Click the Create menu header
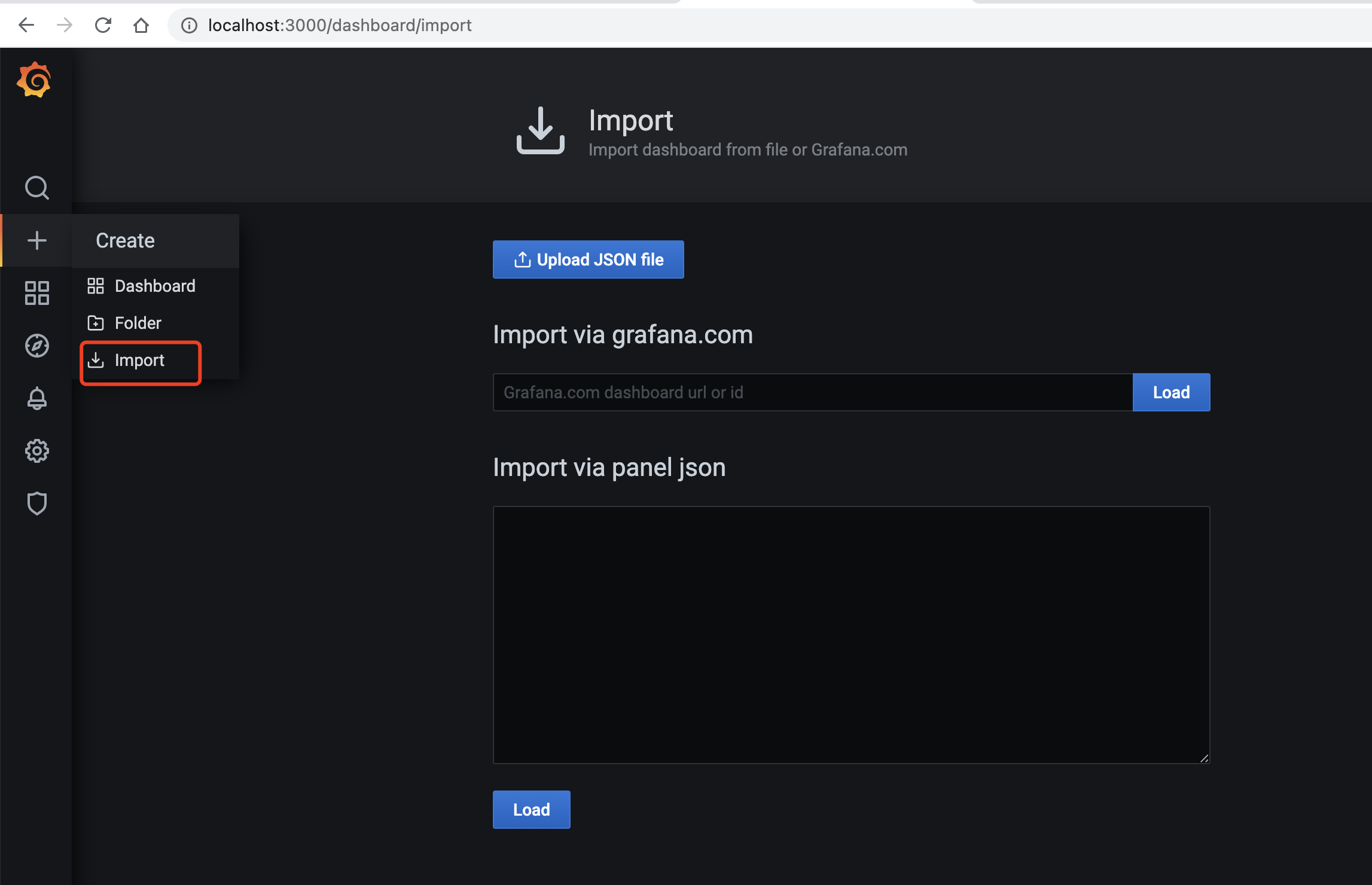The width and height of the screenshot is (1372, 885). pos(126,240)
